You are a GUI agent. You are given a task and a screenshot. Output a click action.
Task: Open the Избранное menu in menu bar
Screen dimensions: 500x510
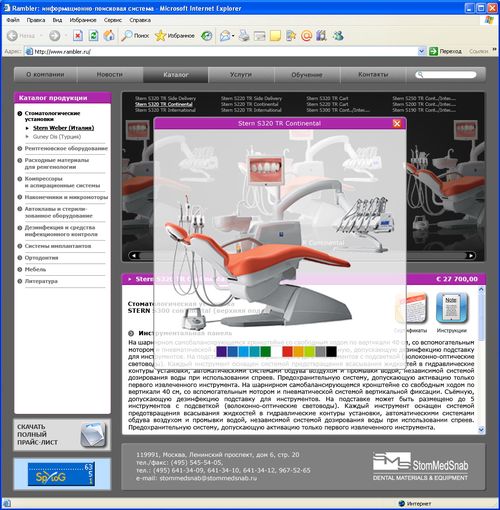(x=83, y=20)
